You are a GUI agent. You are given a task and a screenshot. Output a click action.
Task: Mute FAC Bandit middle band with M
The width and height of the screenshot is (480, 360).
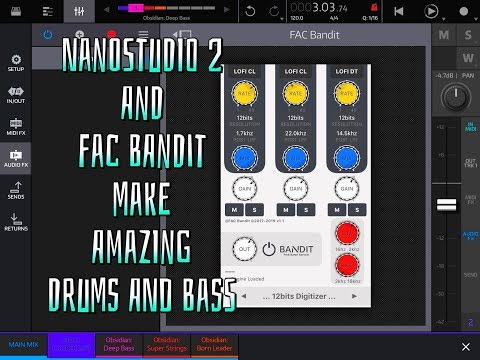click(286, 210)
